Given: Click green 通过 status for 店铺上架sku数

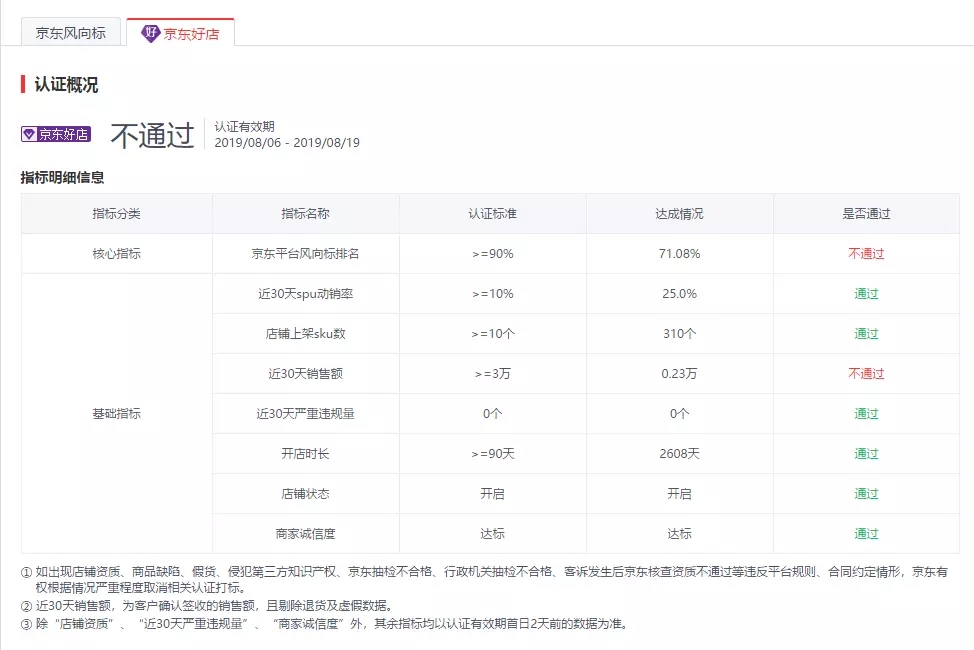Looking at the screenshot, I should click(866, 334).
